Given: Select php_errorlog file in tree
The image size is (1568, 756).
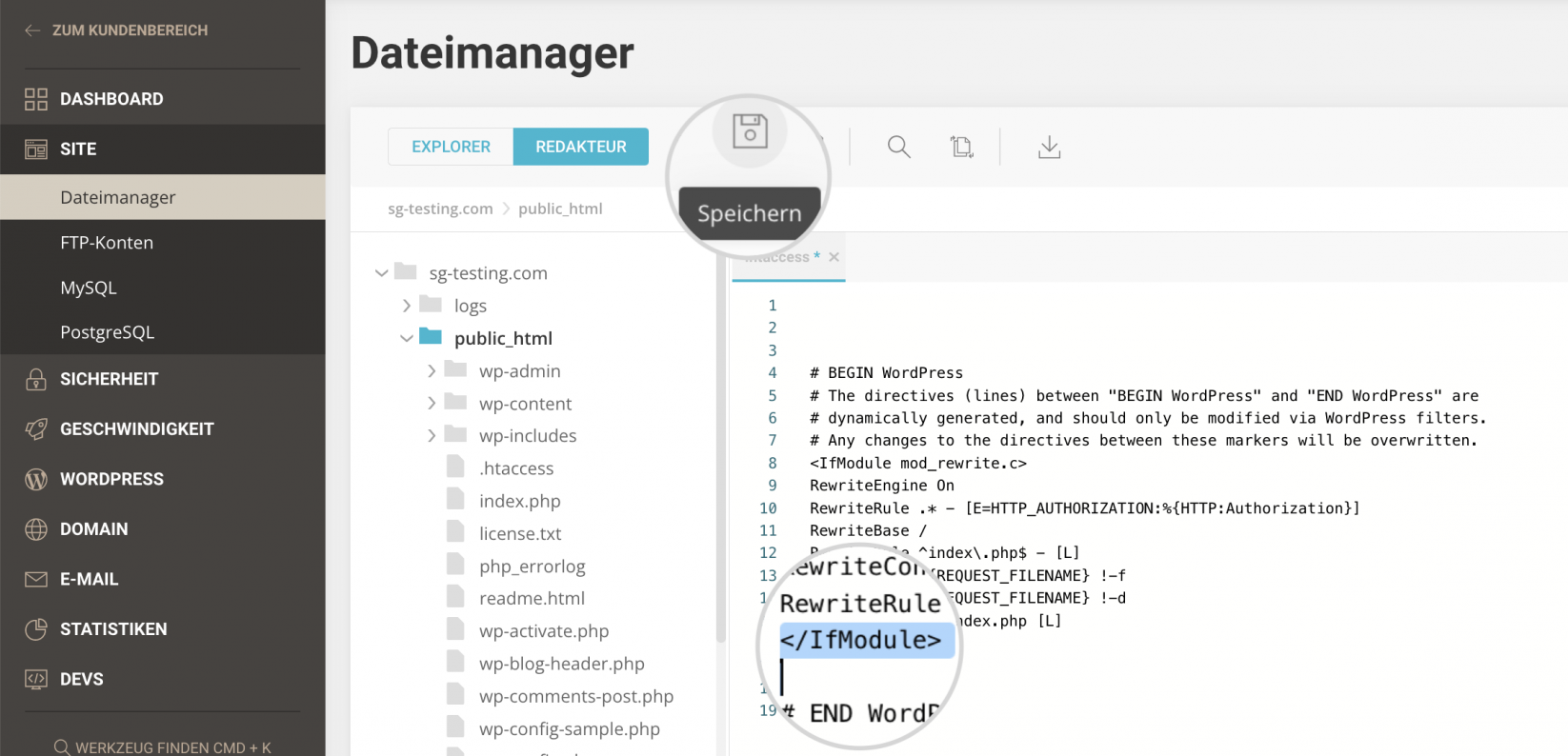Looking at the screenshot, I should [532, 566].
